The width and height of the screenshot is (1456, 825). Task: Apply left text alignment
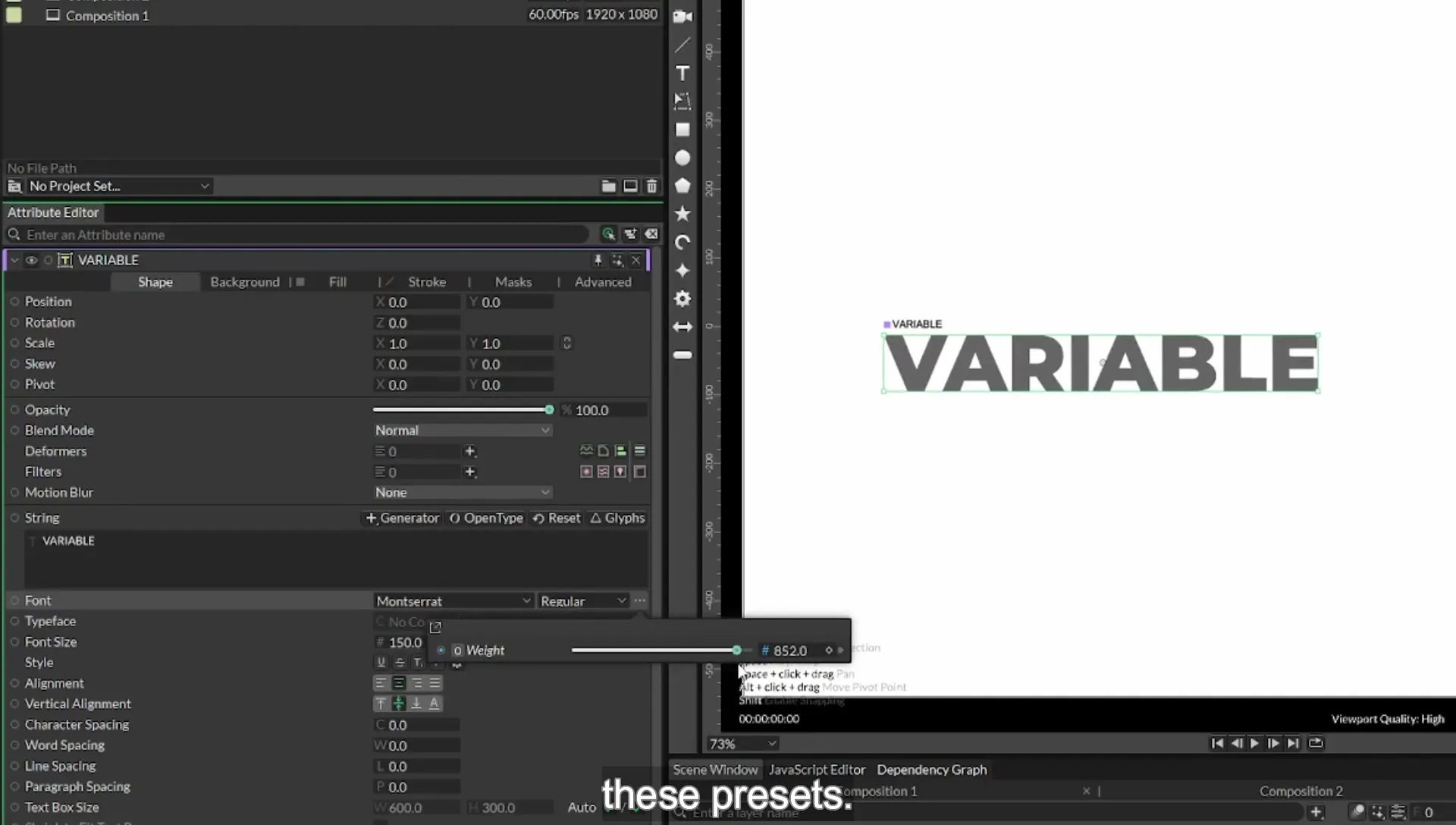(381, 683)
